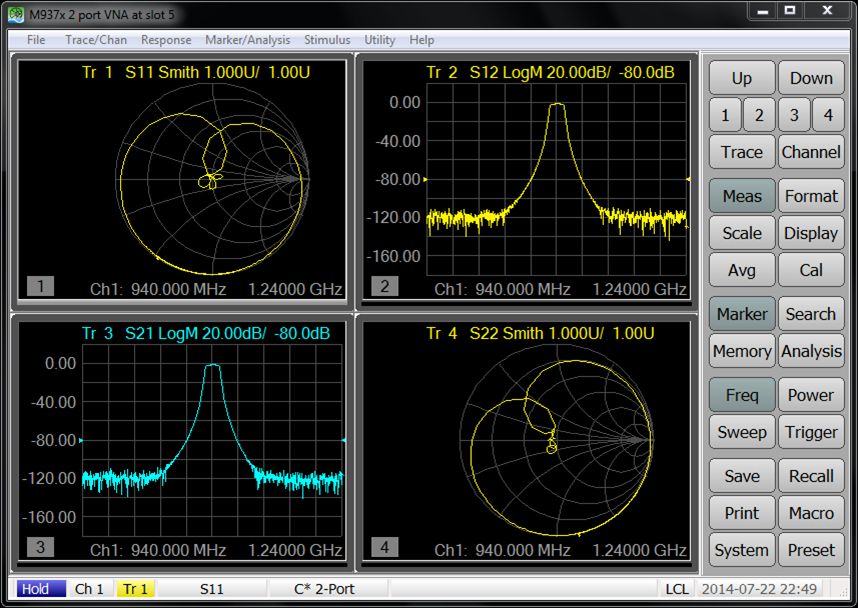Screen dimensions: 858x608
Task: Click the Preset button
Action: click(811, 550)
